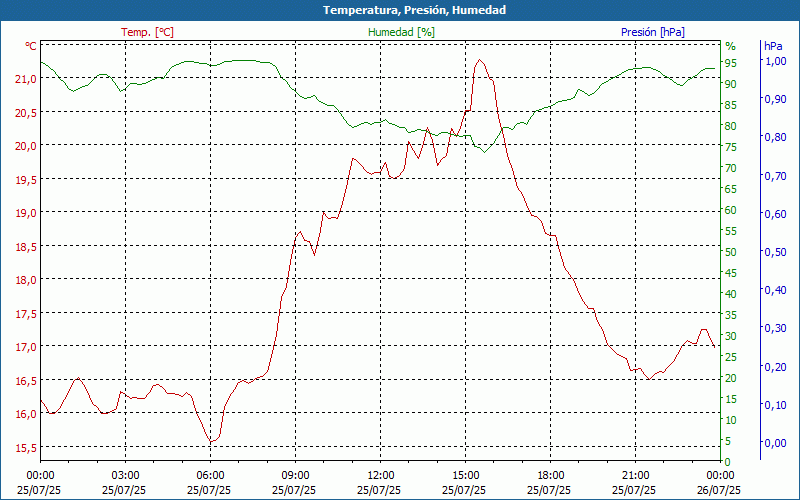Click the 80 humidity axis value
This screenshot has width=800, height=500.
point(731,126)
